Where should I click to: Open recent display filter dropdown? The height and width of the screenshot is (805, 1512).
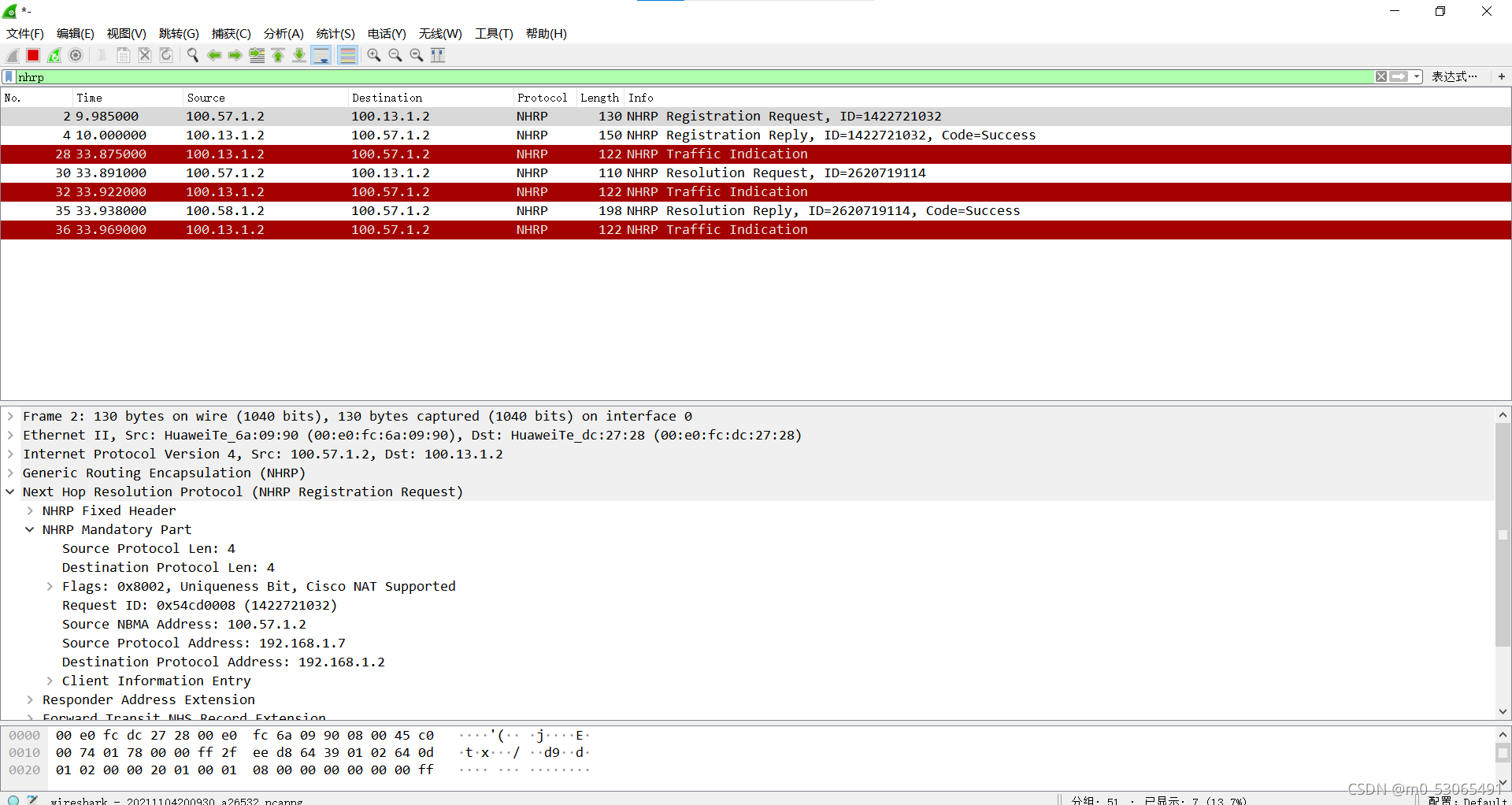coord(1417,76)
